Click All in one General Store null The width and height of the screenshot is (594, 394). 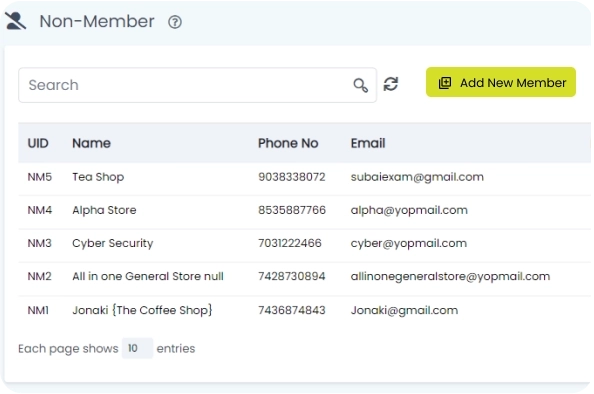pos(148,276)
